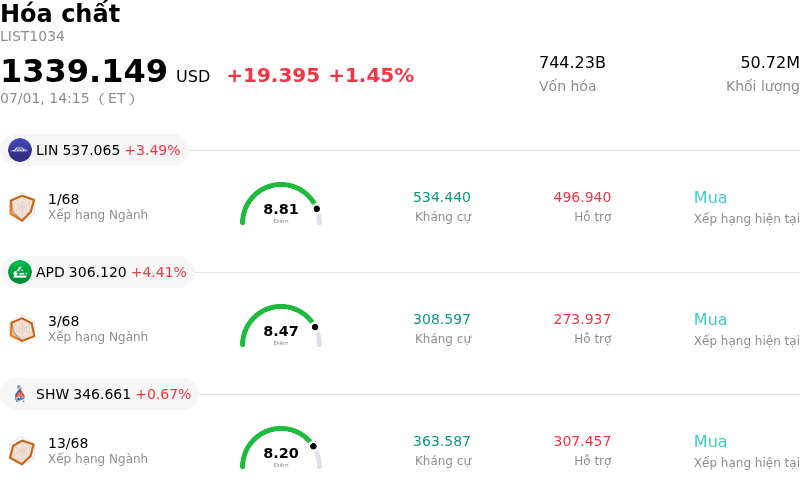
Task: Select the radar rank icon for APD 3/68
Action: (x=22, y=329)
